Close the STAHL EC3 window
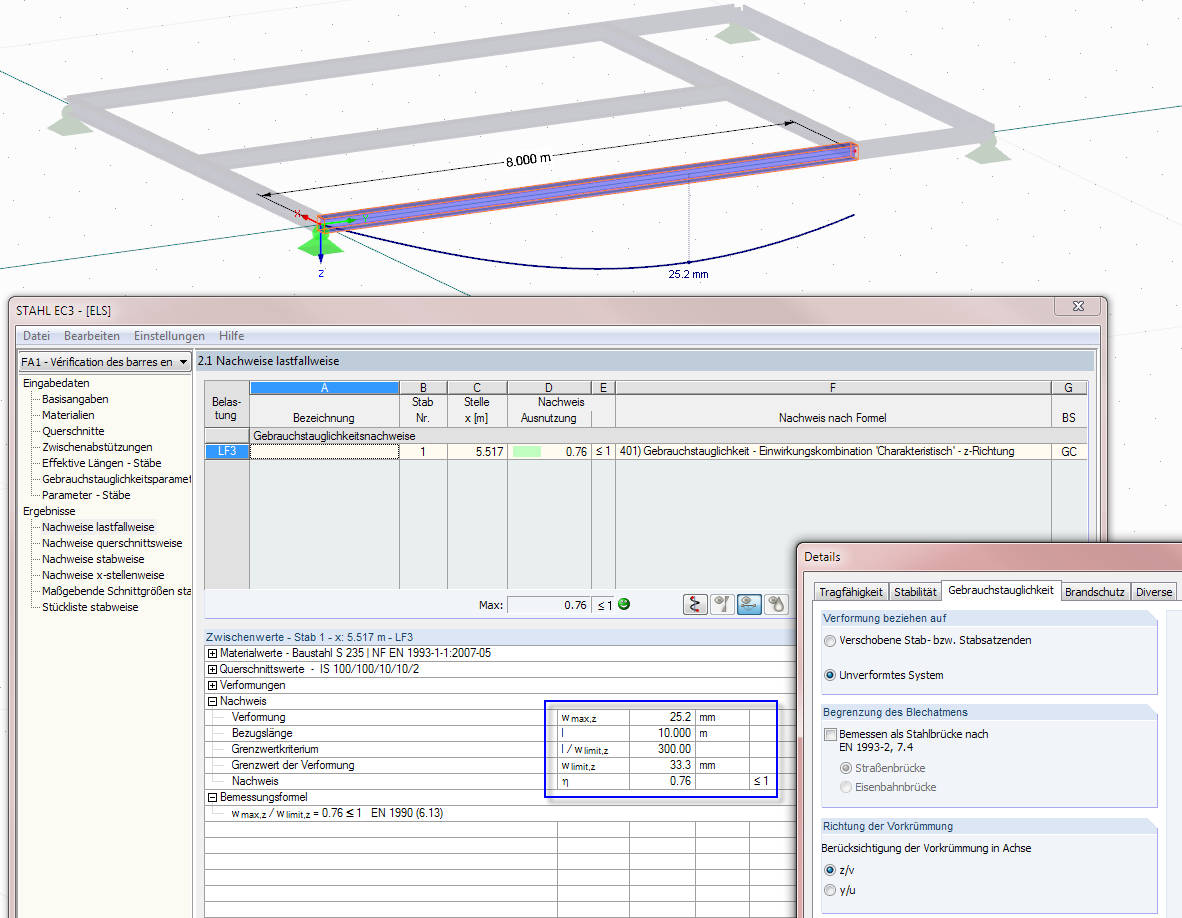 1078,306
